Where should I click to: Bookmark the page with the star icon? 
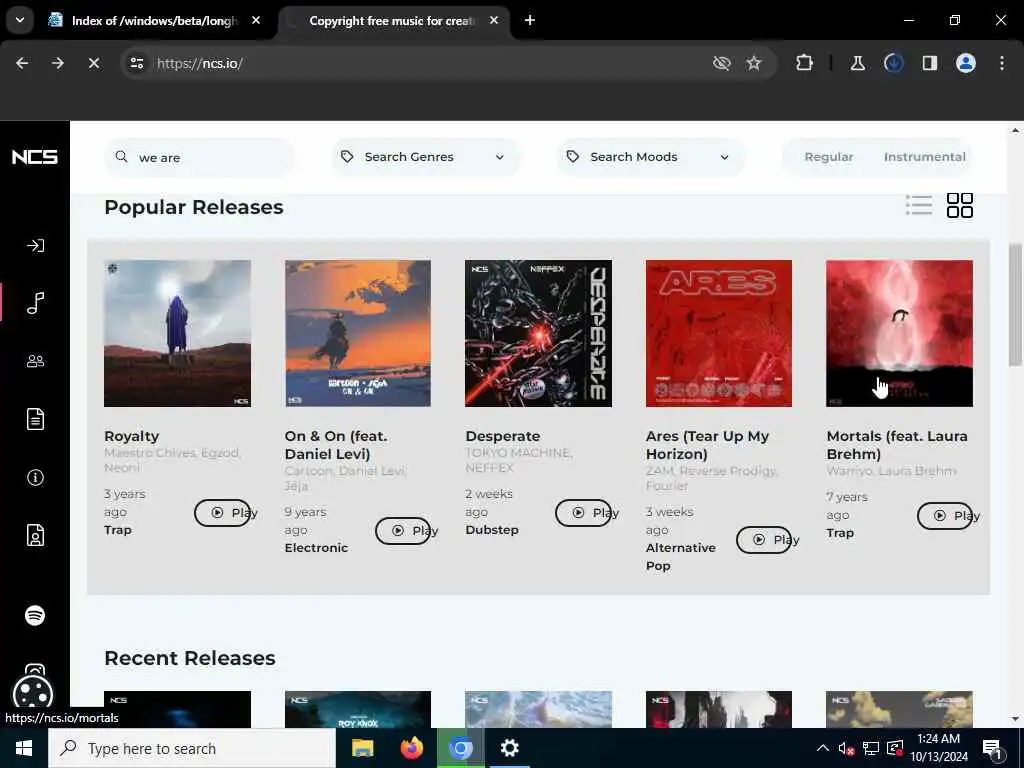[754, 63]
